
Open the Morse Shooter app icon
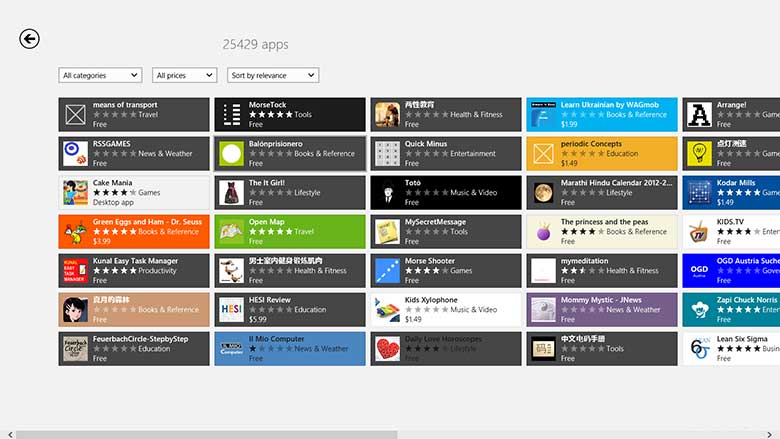tap(387, 270)
